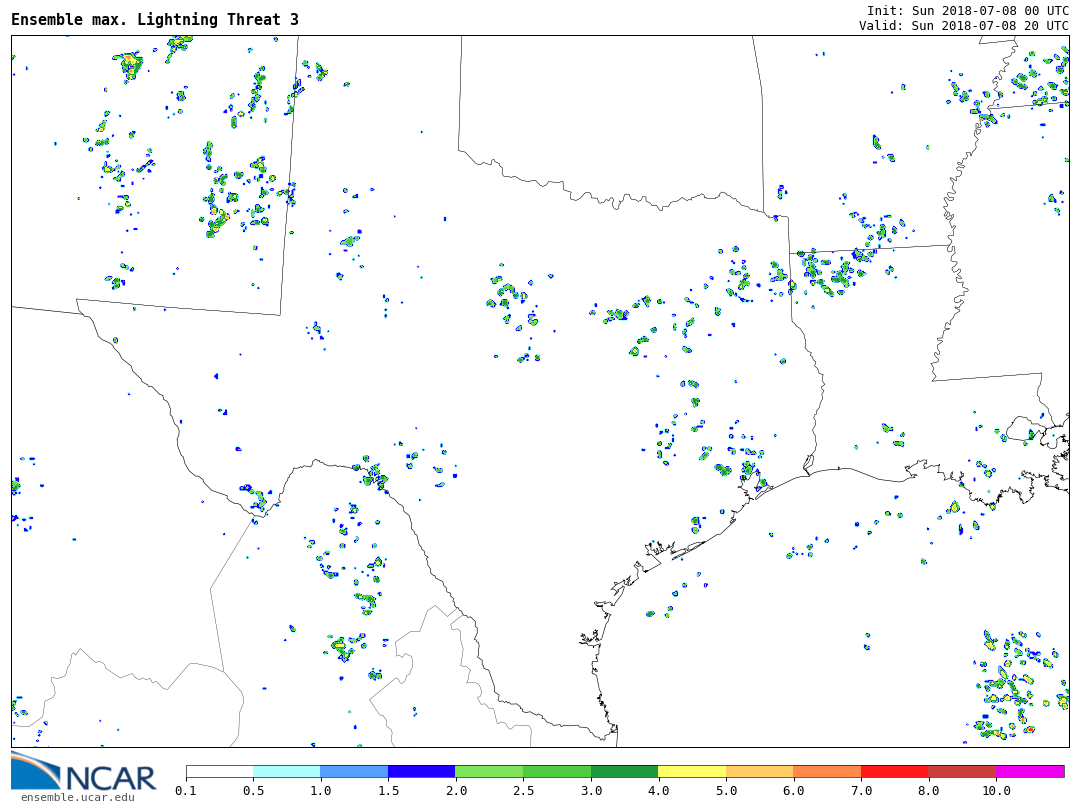Click the '10.0' colorbar tick label
Image resolution: width=1080 pixels, height=810 pixels.
click(x=996, y=791)
